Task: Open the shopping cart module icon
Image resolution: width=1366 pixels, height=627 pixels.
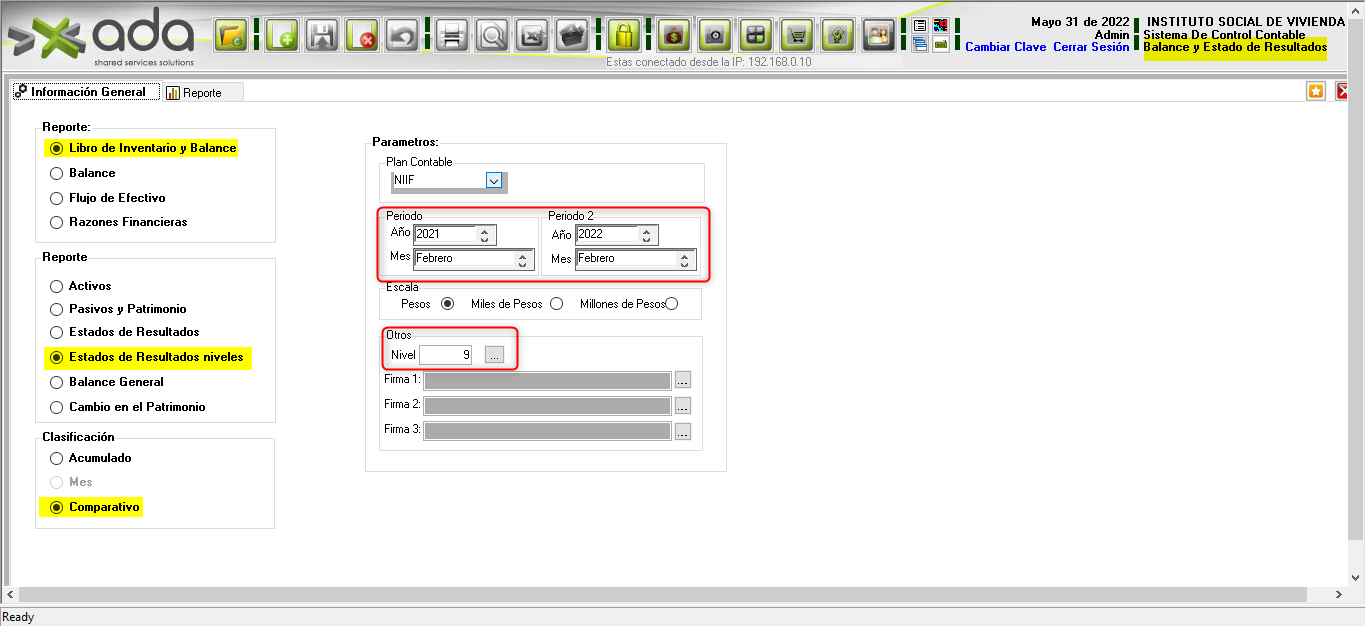Action: (796, 36)
